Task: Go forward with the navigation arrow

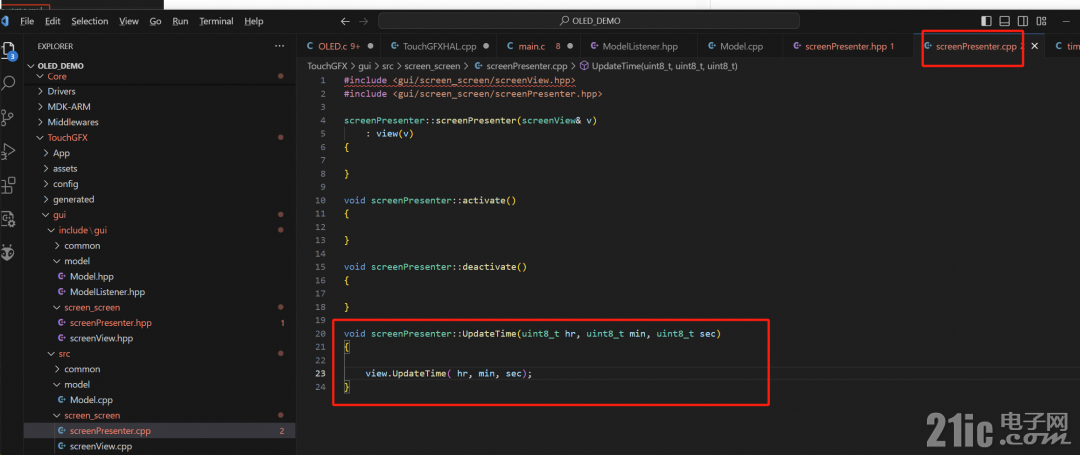Action: [363, 21]
